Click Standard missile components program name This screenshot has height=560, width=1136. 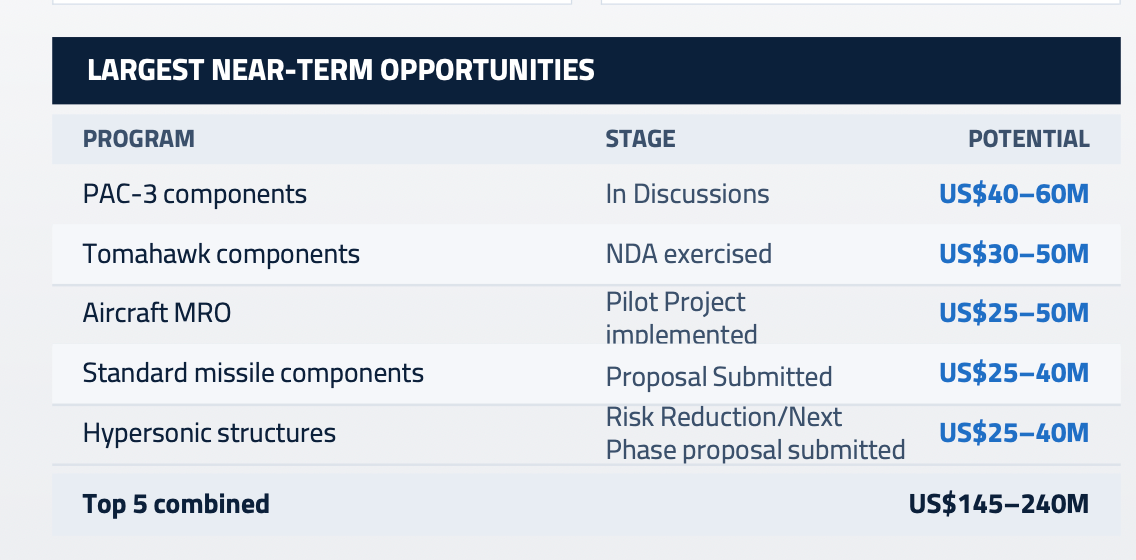coord(253,373)
